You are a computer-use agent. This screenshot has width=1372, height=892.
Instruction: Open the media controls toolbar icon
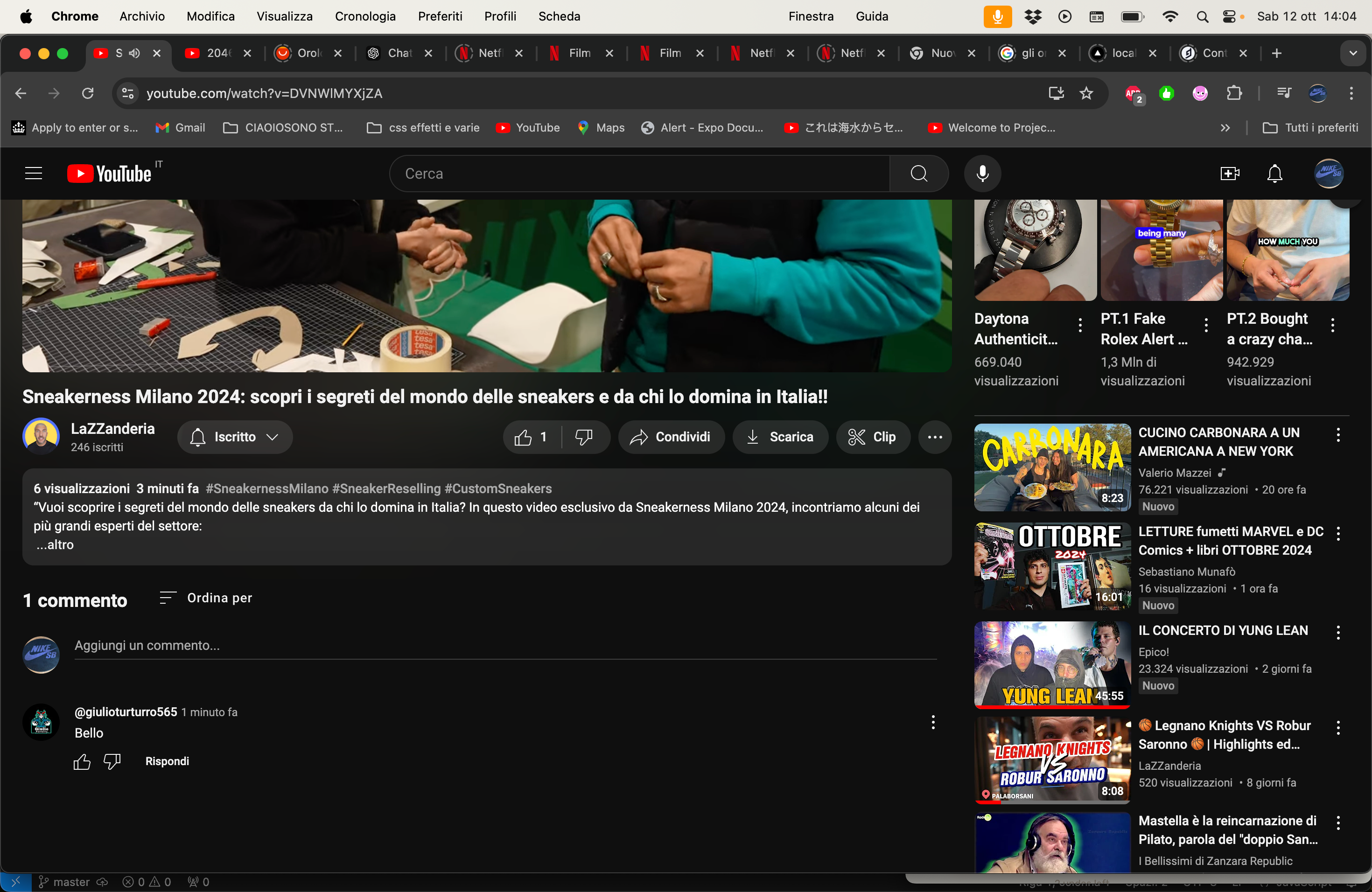[x=1284, y=93]
